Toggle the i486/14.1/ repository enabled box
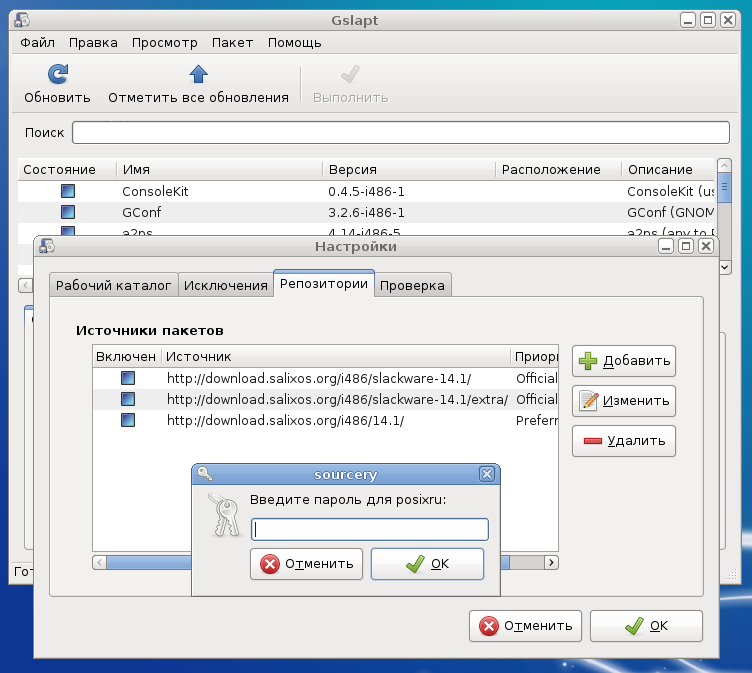Viewport: 752px width, 673px height. (128, 420)
